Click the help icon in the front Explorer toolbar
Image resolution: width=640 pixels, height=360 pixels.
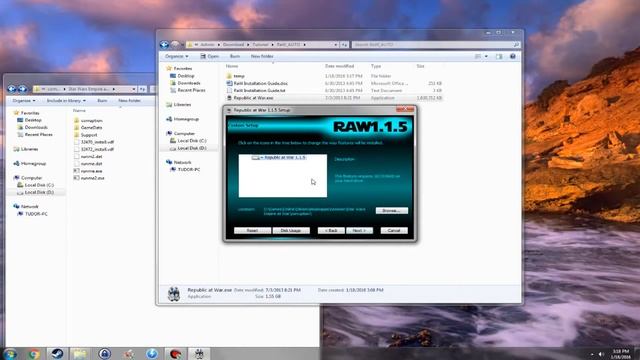(x=513, y=56)
